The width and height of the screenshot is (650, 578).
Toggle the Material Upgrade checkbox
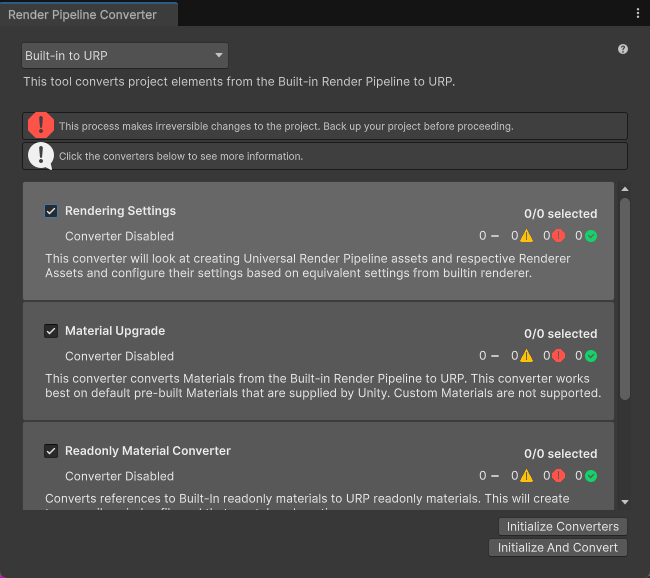pos(51,331)
